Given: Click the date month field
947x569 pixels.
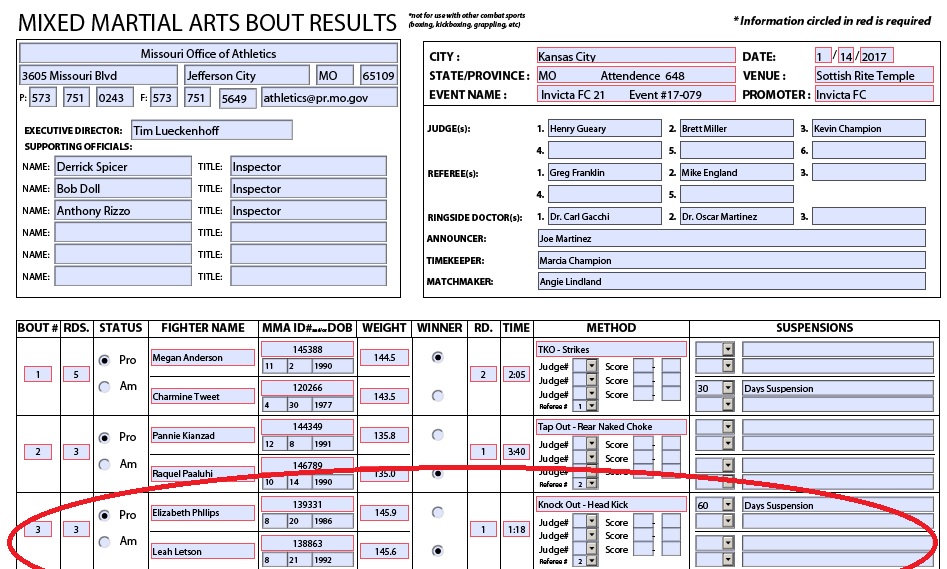Looking at the screenshot, I should (x=823, y=56).
